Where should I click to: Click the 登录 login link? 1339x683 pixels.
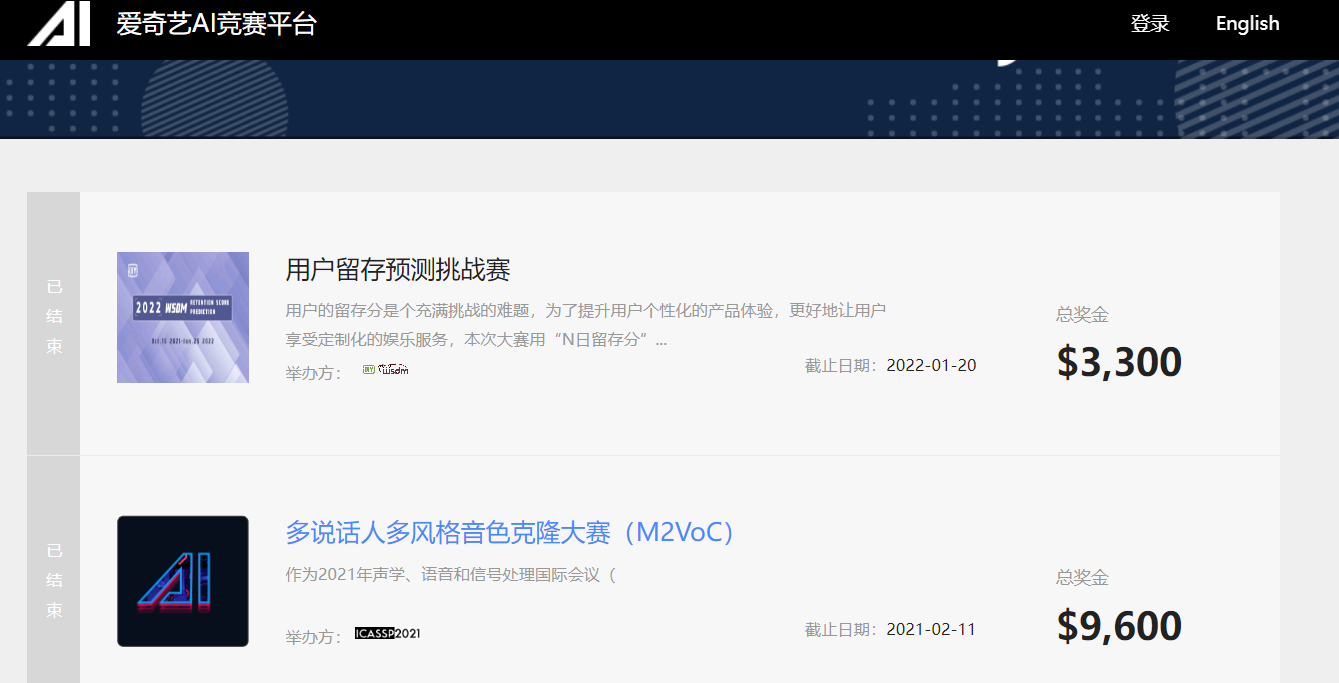click(1150, 24)
